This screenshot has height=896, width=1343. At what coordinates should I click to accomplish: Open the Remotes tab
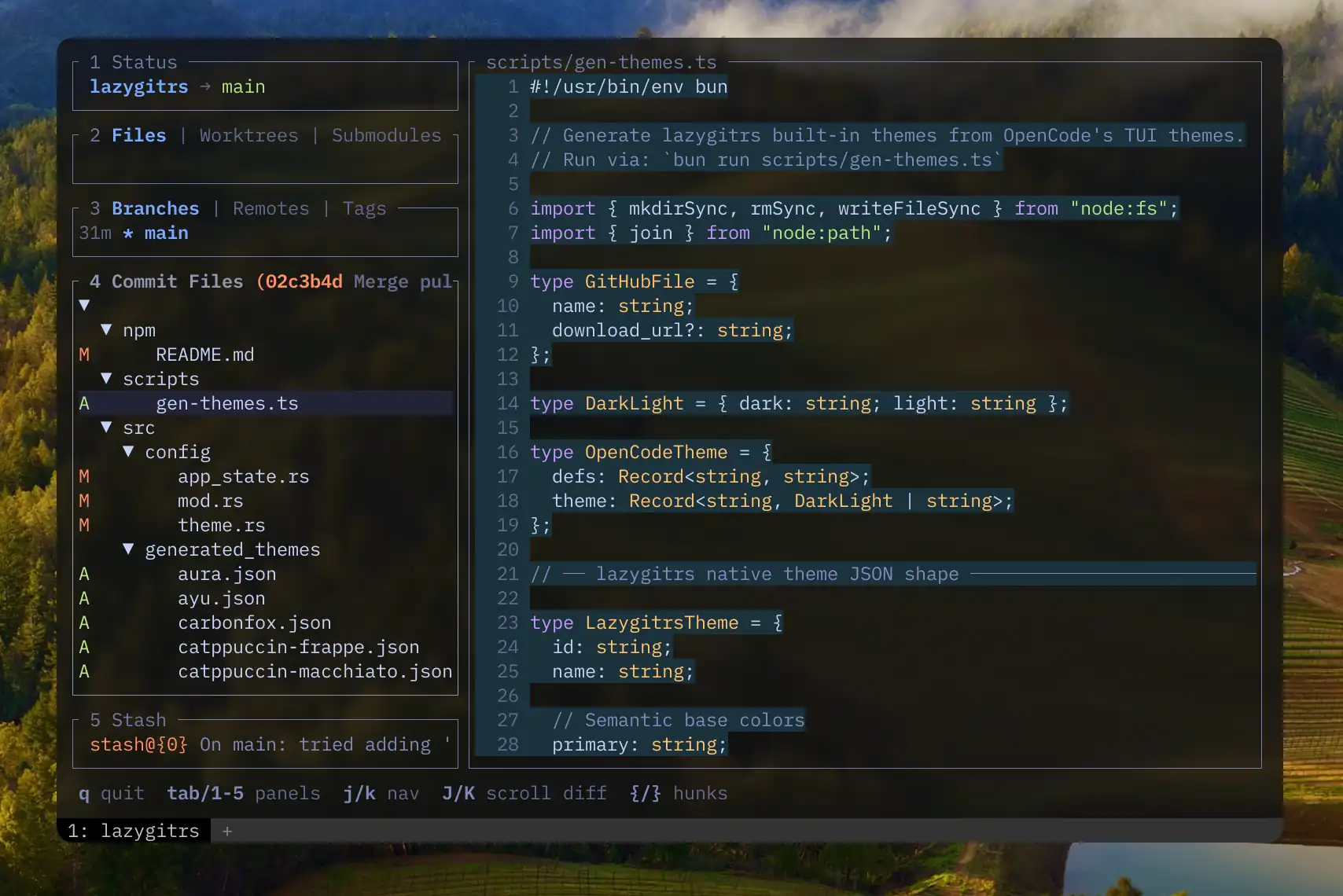pyautogui.click(x=271, y=208)
